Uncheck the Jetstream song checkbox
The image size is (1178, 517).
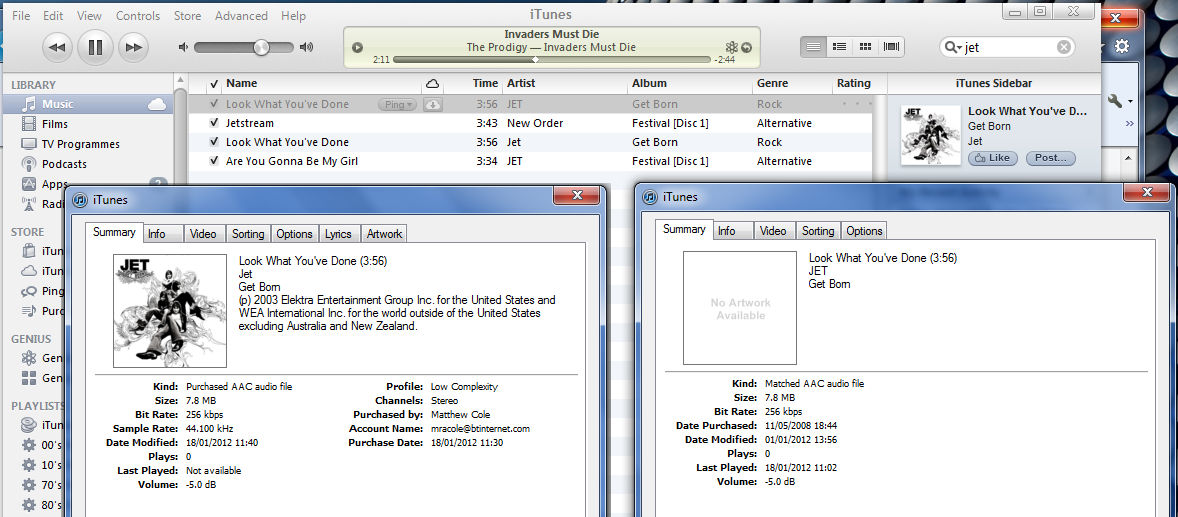tap(214, 123)
